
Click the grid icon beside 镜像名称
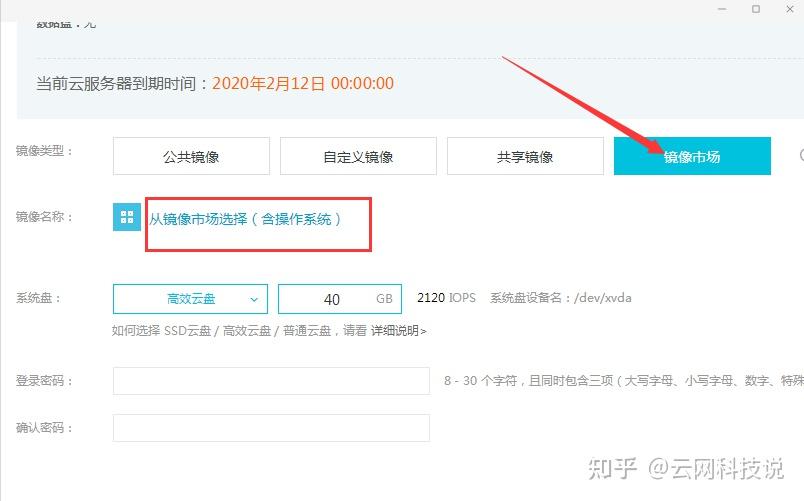click(127, 217)
